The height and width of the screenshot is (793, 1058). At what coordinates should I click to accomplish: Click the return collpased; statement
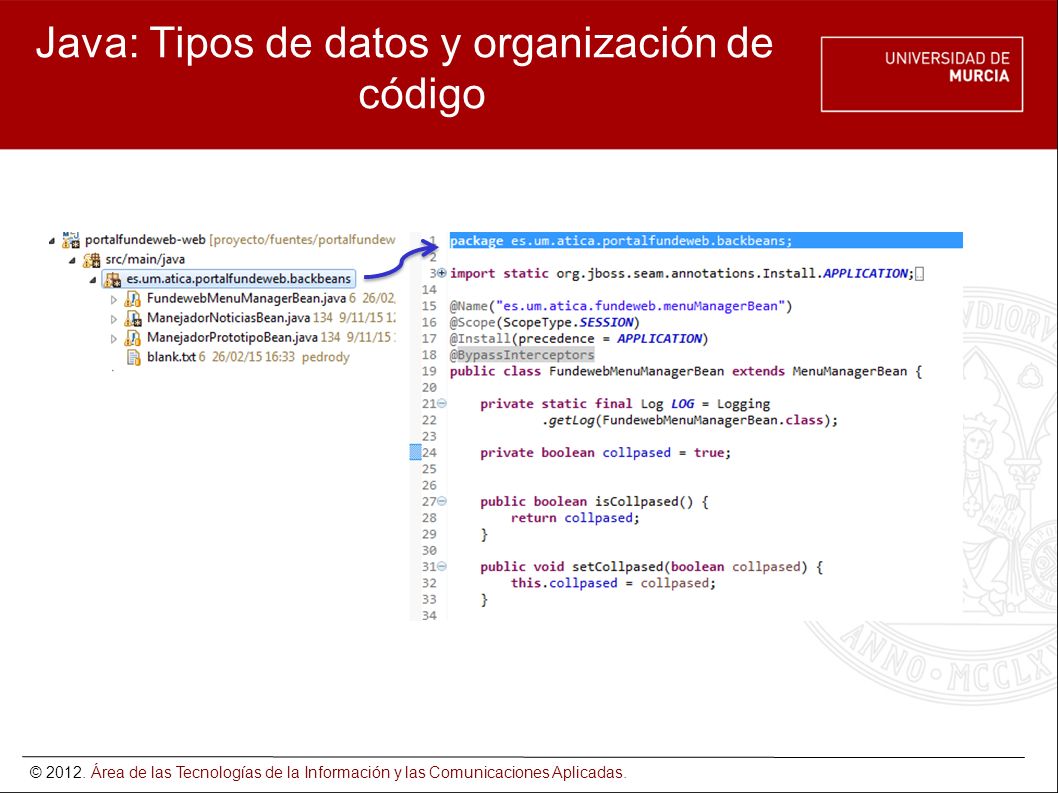[x=575, y=518]
